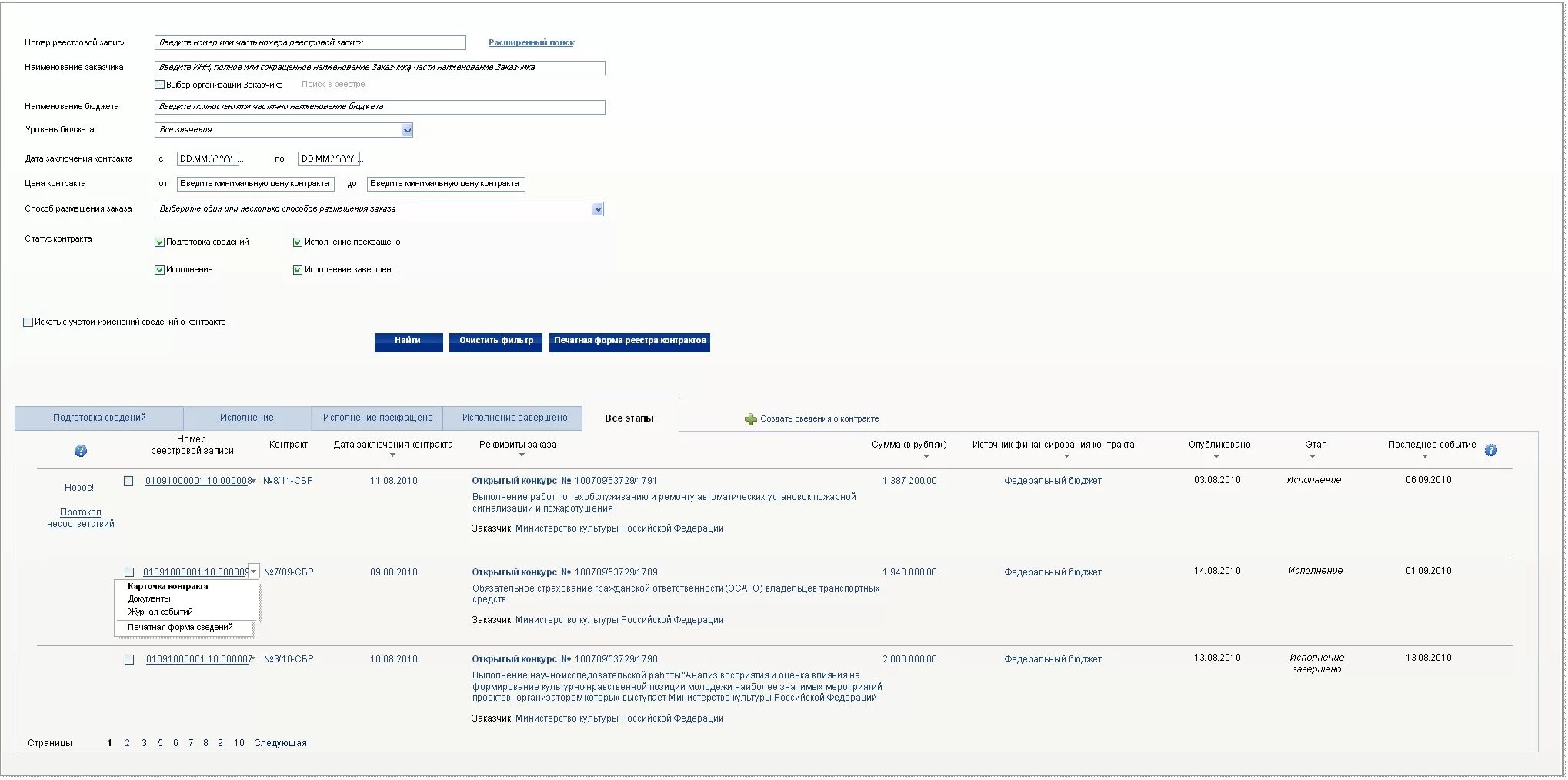Click Создать сведения о контракте link
The image size is (1568, 780).
(819, 419)
